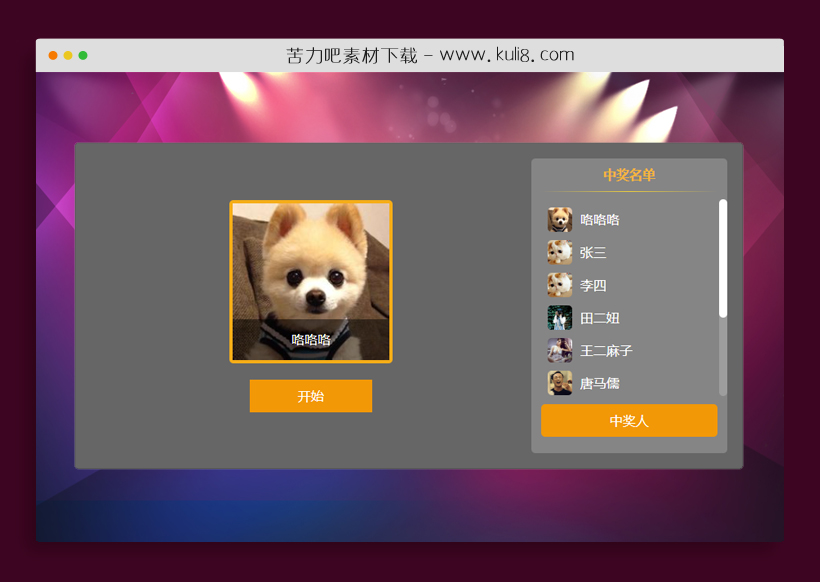Click the window title text with www.kuli8.com

(x=430, y=55)
